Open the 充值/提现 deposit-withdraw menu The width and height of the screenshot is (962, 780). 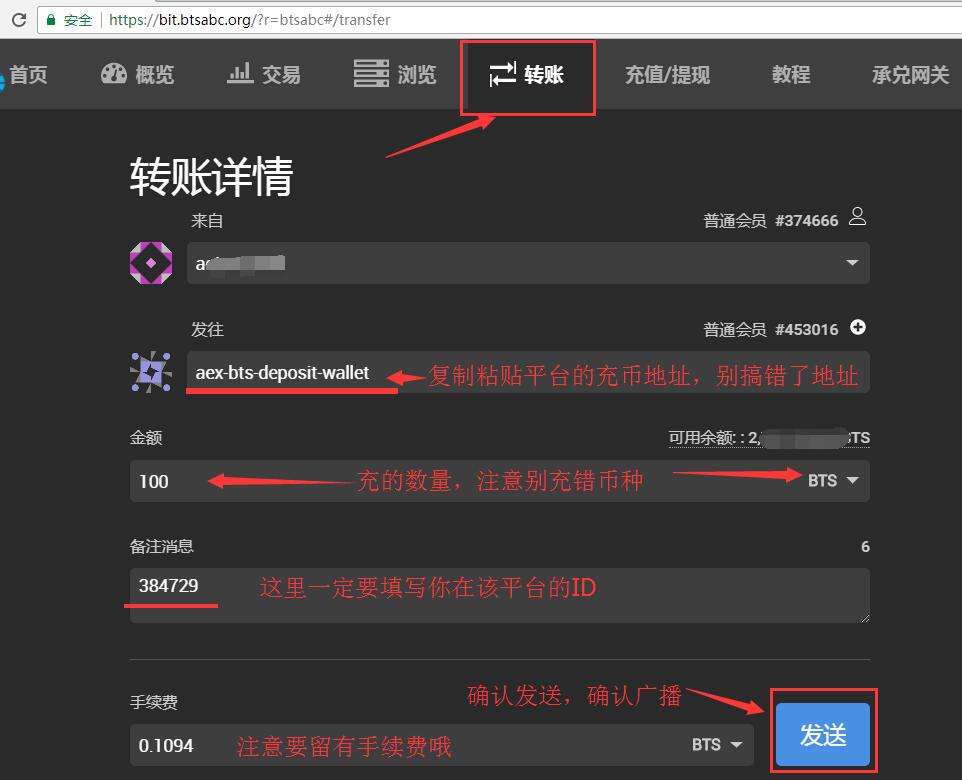667,75
